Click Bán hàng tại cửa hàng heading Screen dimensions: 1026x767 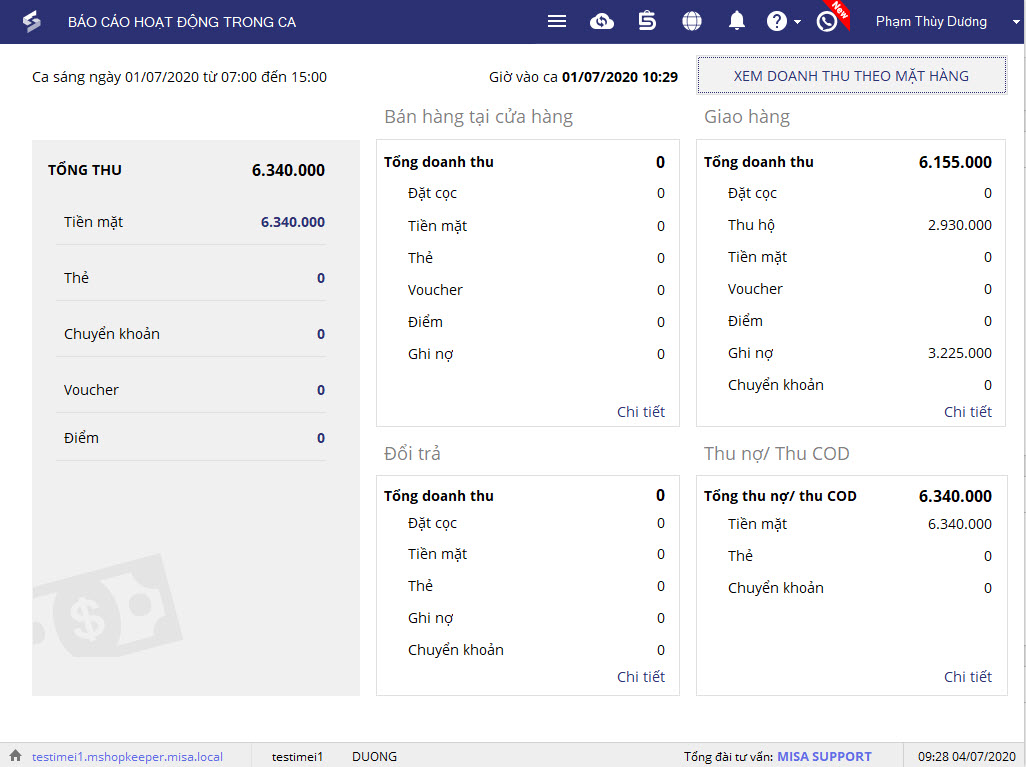478,116
